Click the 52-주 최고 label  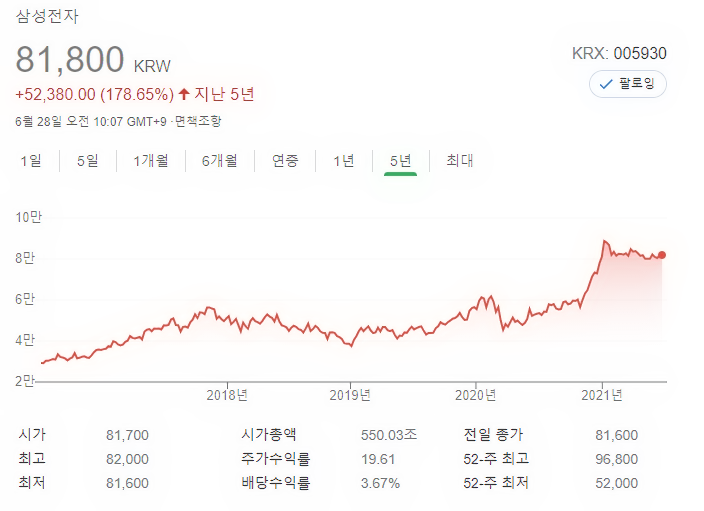pyautogui.click(x=496, y=458)
